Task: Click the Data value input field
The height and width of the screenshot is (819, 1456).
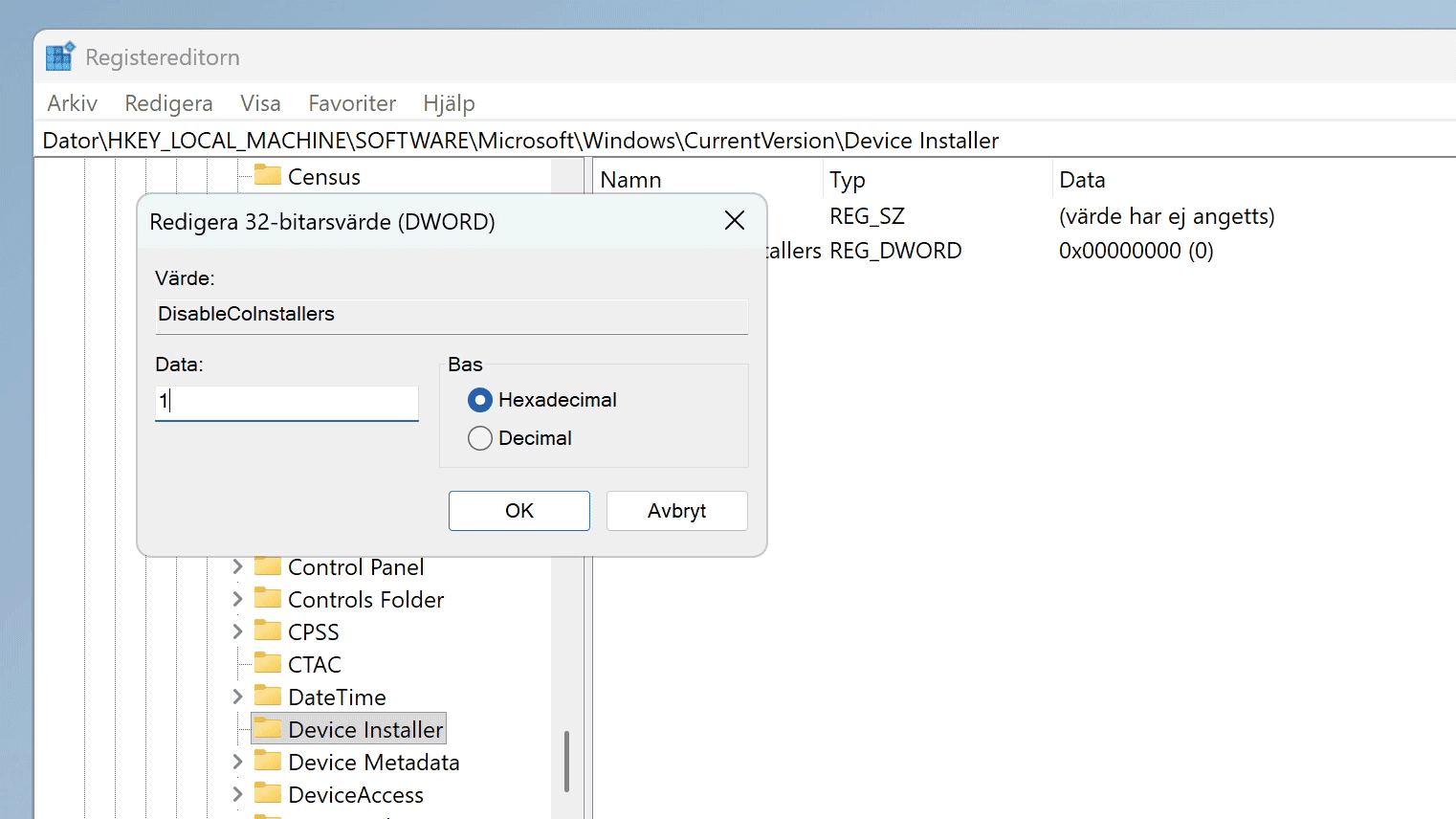Action: tap(287, 402)
